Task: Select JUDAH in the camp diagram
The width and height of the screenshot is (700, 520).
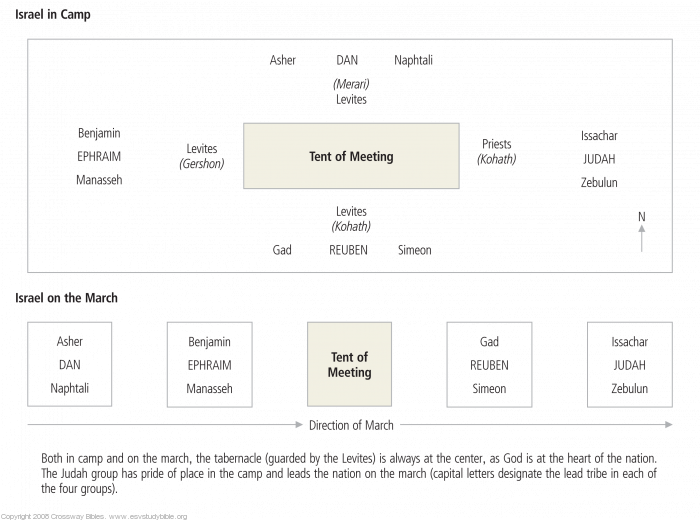Action: 599,159
